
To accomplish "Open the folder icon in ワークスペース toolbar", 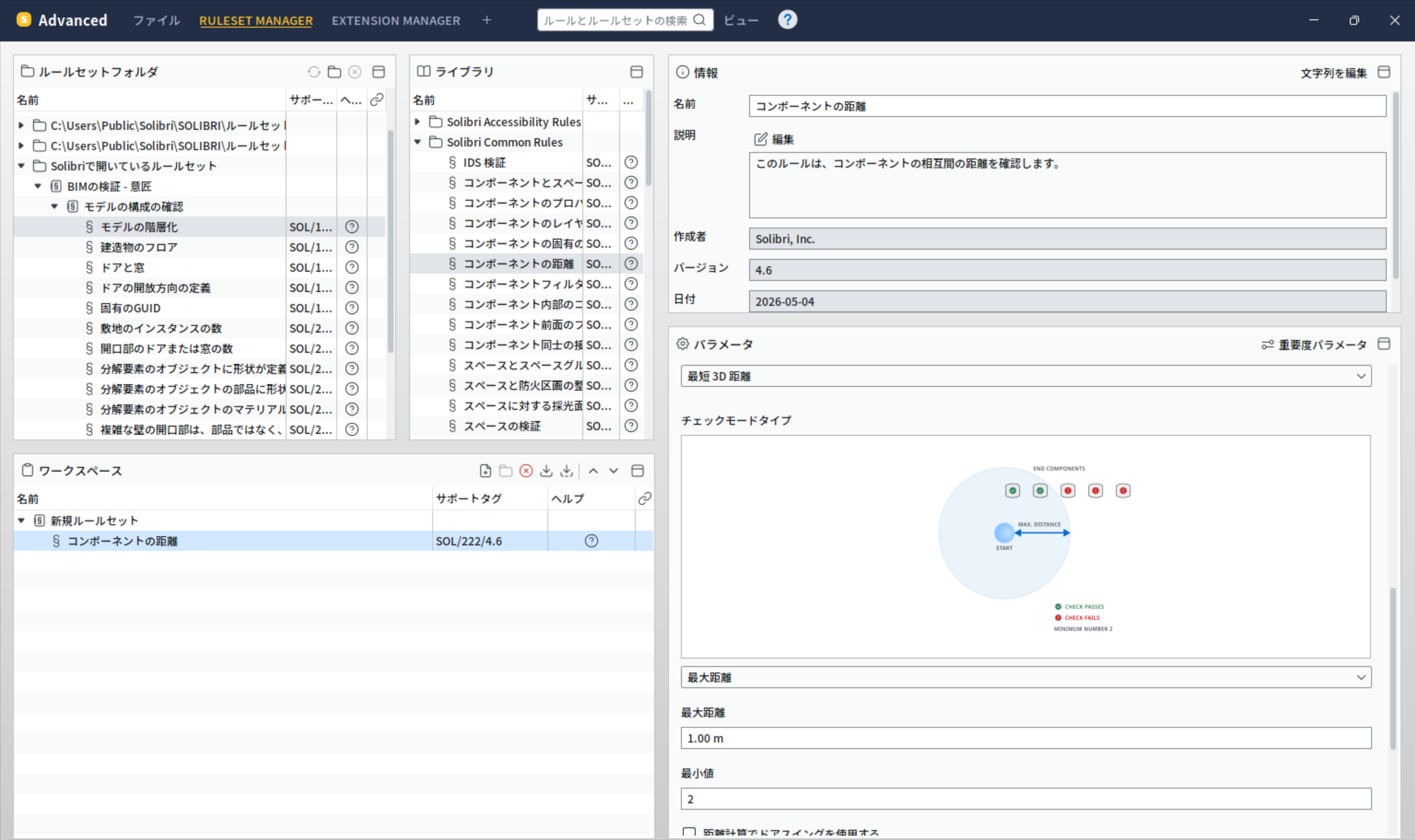I will pyautogui.click(x=506, y=471).
